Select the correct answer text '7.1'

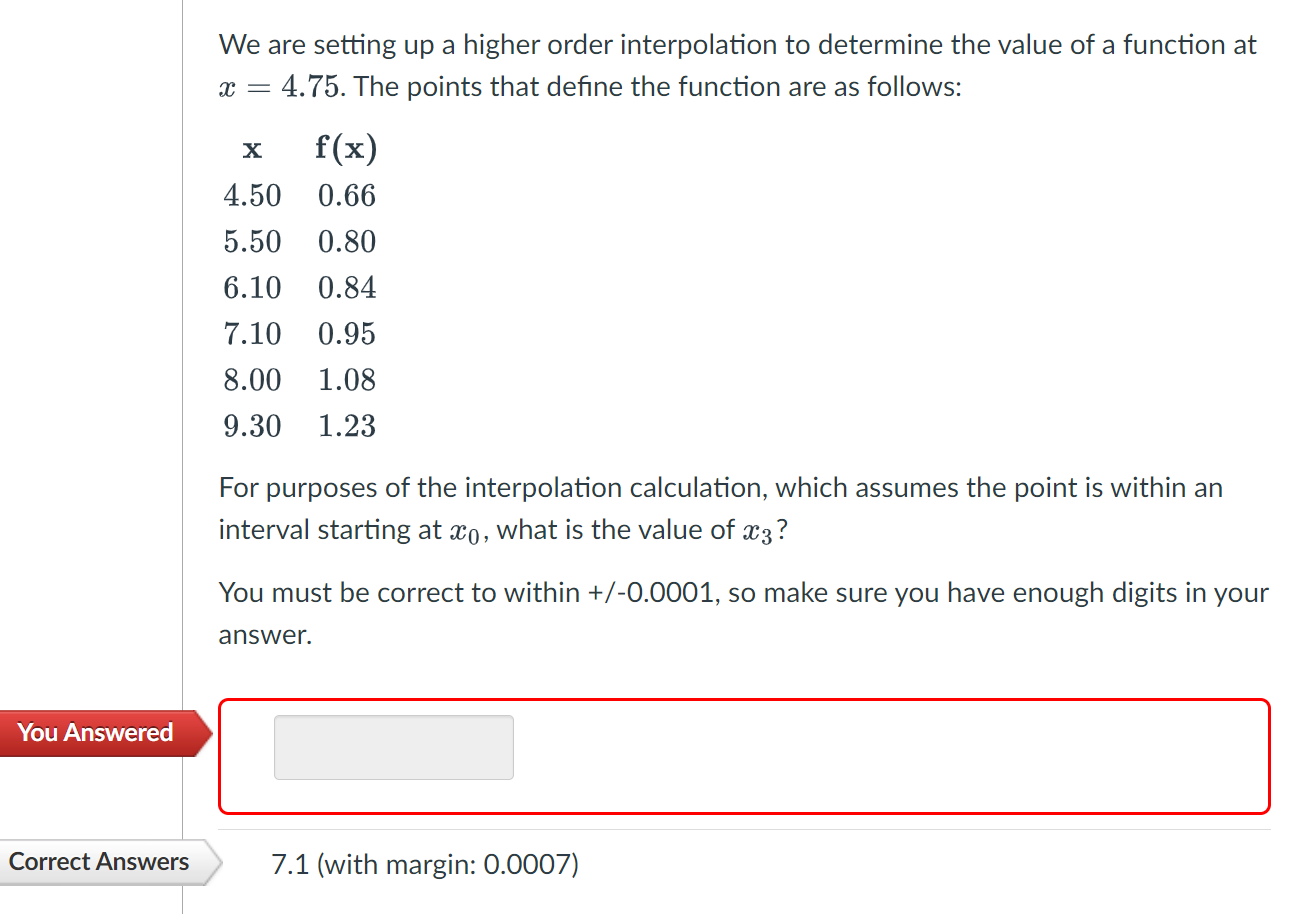(287, 863)
